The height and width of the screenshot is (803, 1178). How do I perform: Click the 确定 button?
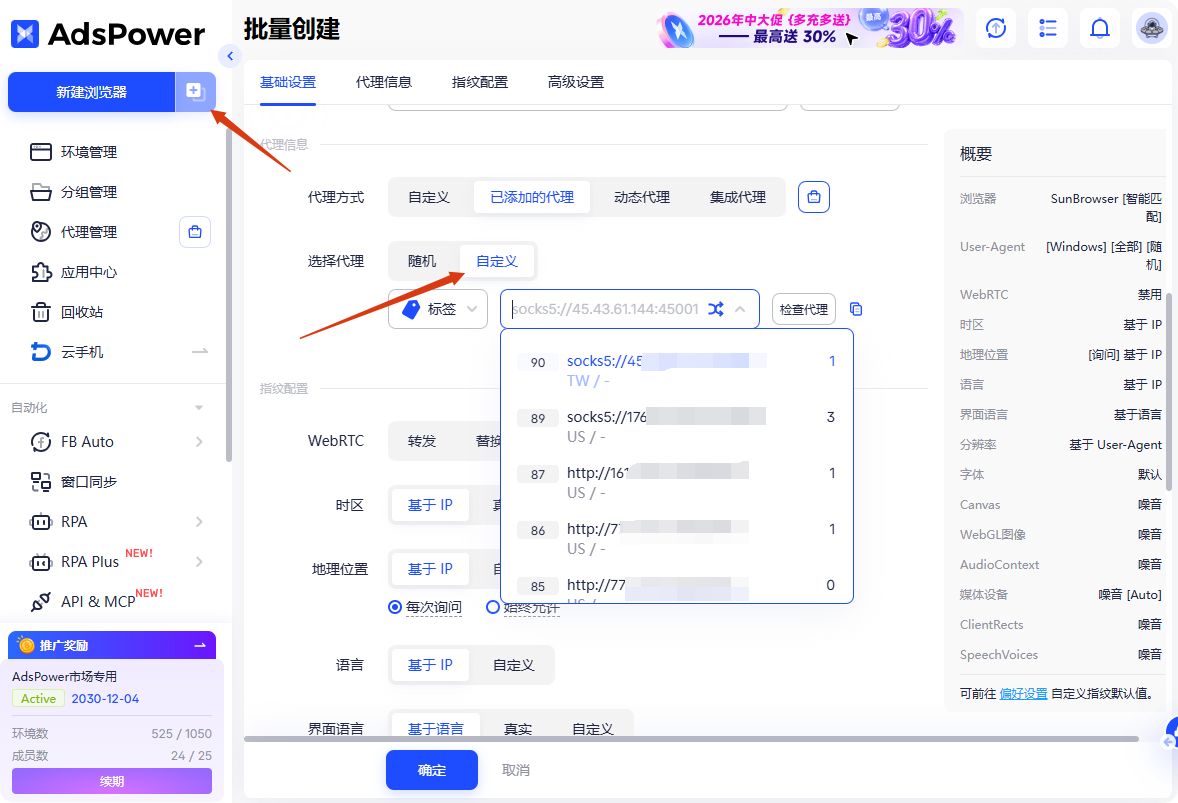(x=432, y=770)
